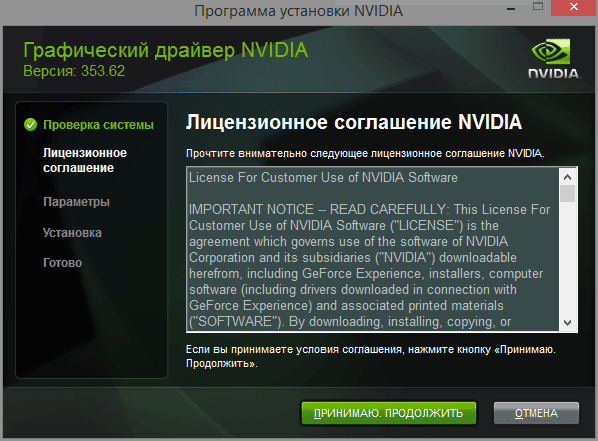This screenshot has height=441, width=598.
Task: Click the Прочтите внимательно instruction line
Action: click(365, 153)
